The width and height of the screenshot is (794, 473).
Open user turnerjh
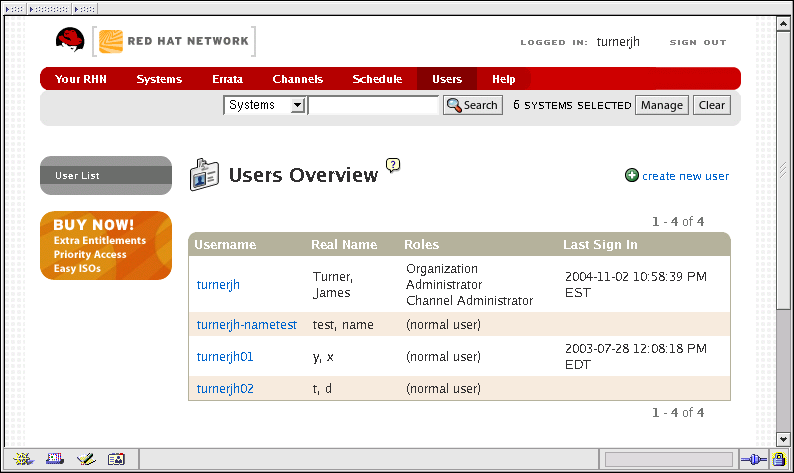click(x=218, y=285)
